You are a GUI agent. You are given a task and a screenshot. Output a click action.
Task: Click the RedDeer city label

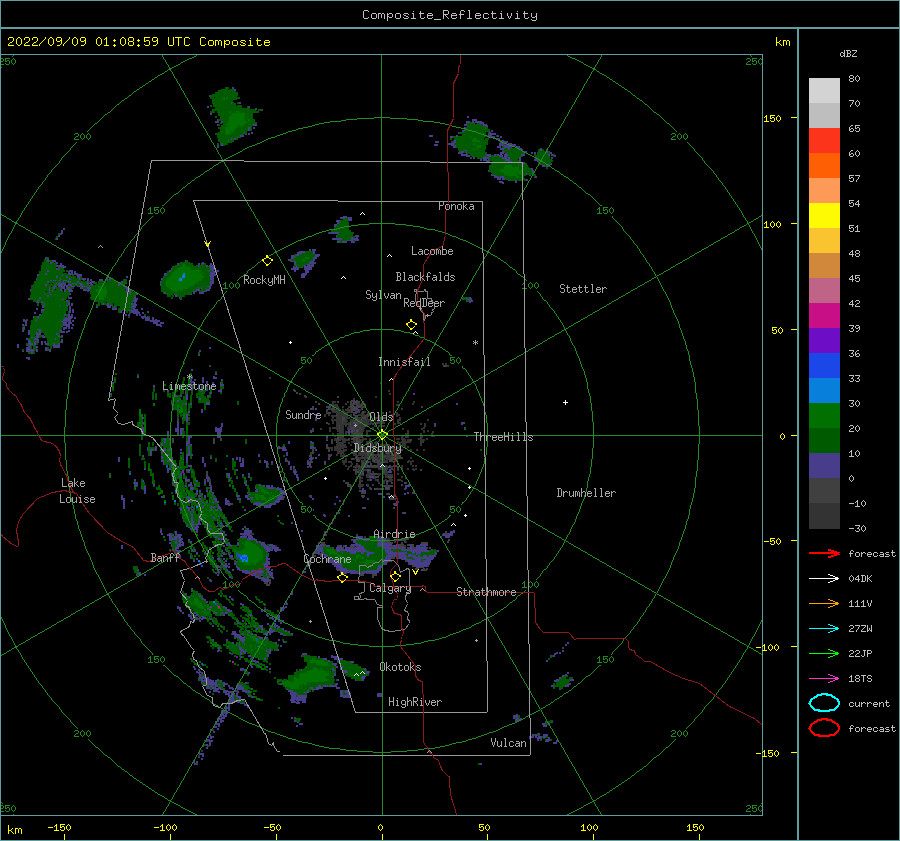tap(424, 303)
